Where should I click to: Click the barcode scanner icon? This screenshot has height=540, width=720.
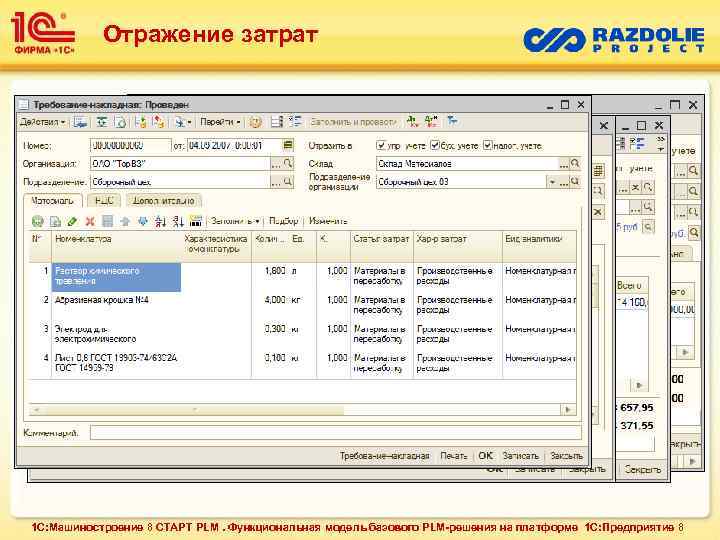pyautogui.click(x=196, y=222)
